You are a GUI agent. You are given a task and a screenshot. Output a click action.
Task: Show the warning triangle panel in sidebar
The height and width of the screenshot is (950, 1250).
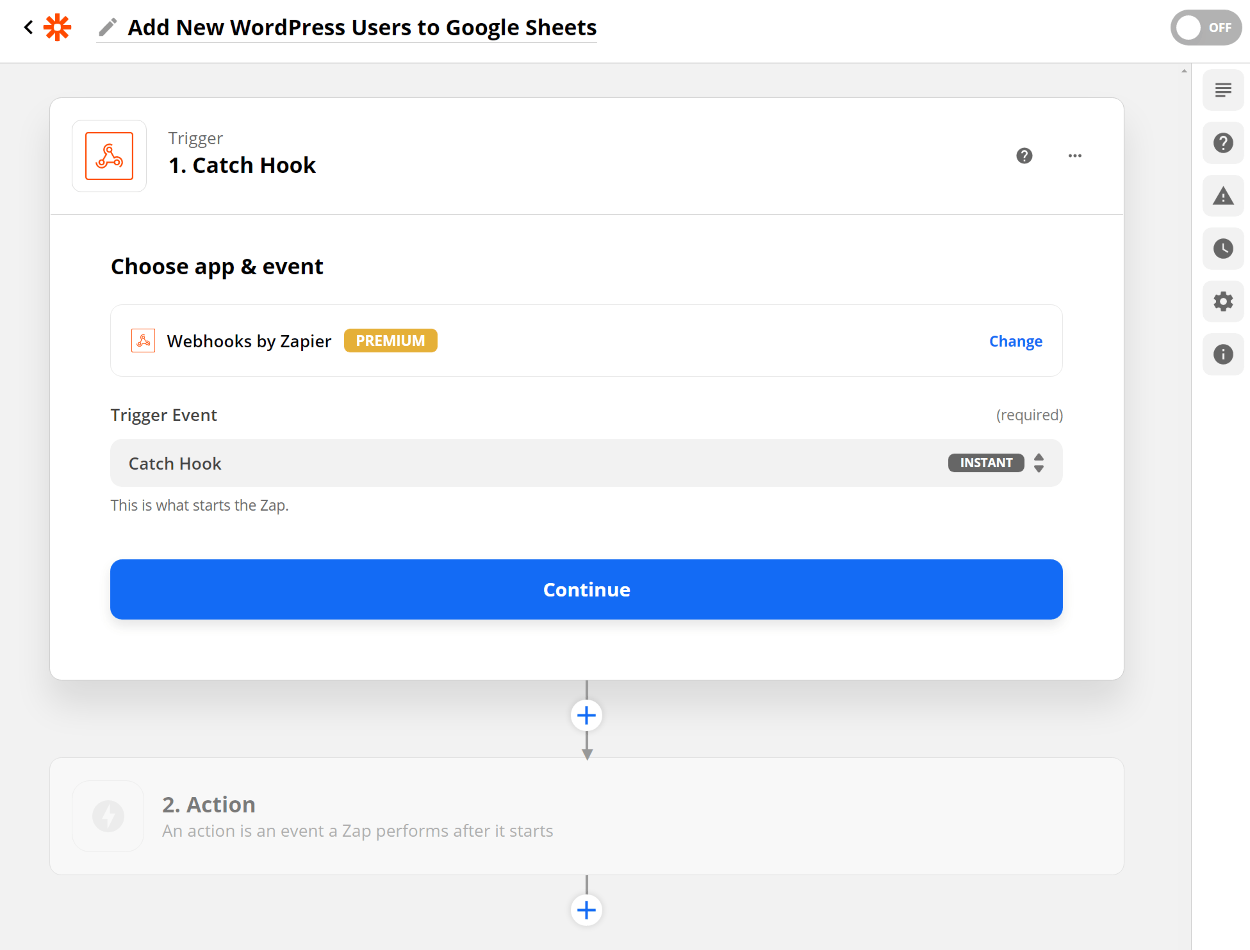click(1223, 196)
